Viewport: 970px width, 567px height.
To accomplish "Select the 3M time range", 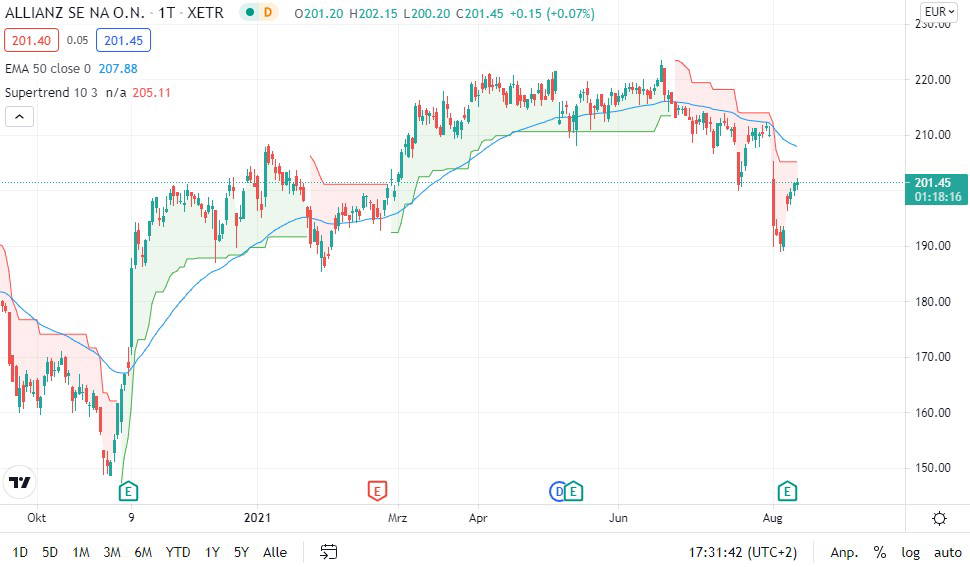I will tap(112, 552).
